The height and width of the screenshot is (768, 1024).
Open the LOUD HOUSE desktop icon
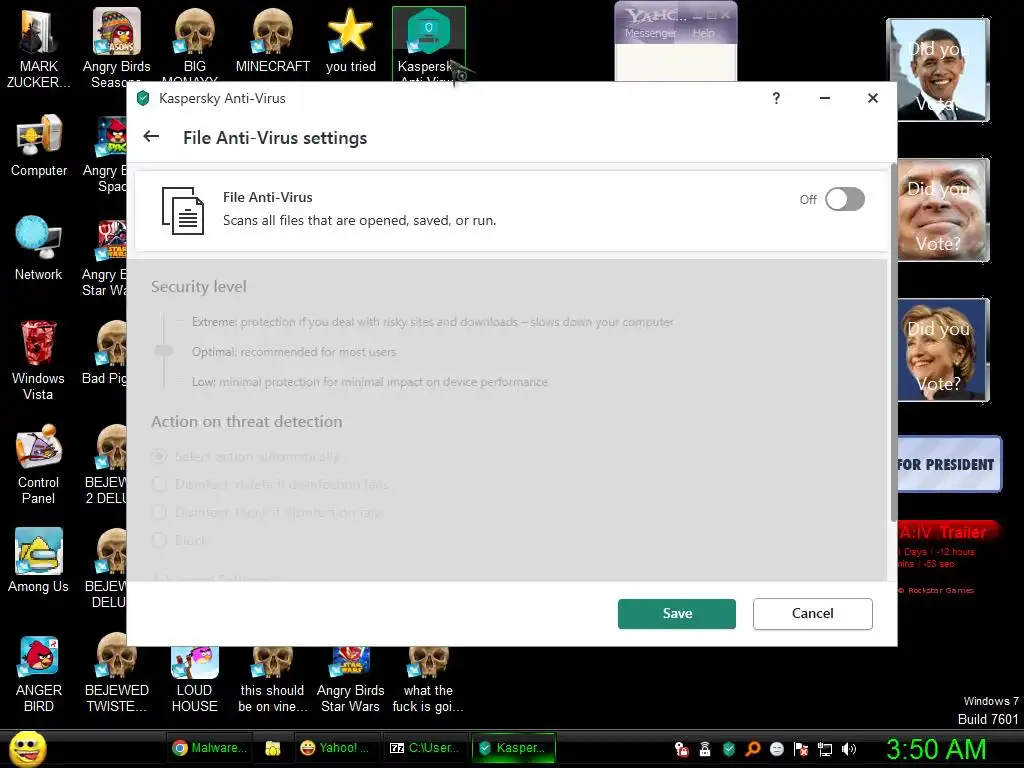(195, 679)
